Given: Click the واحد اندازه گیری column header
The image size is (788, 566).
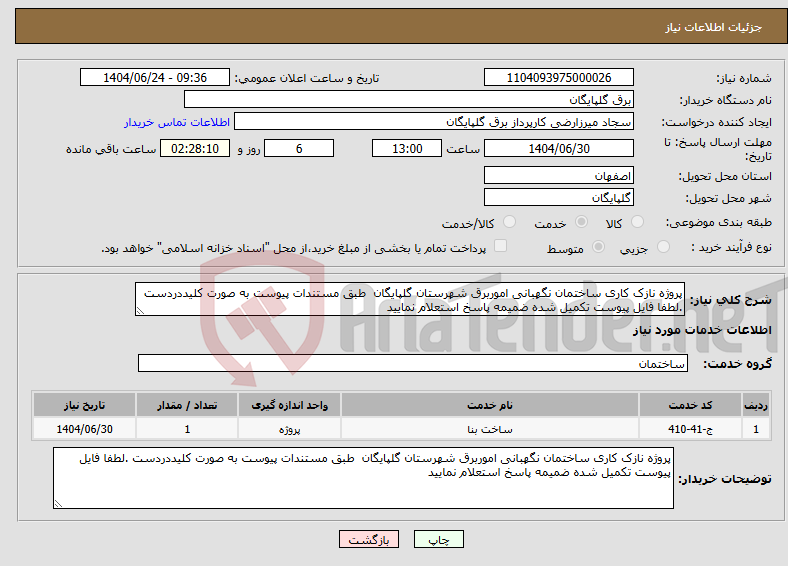Looking at the screenshot, I should click(x=289, y=405).
